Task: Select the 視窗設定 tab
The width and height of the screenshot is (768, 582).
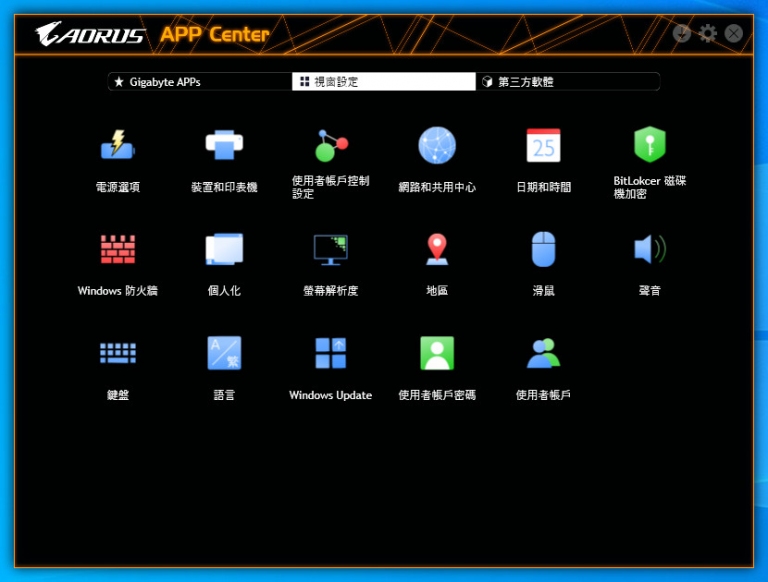Action: 384,82
